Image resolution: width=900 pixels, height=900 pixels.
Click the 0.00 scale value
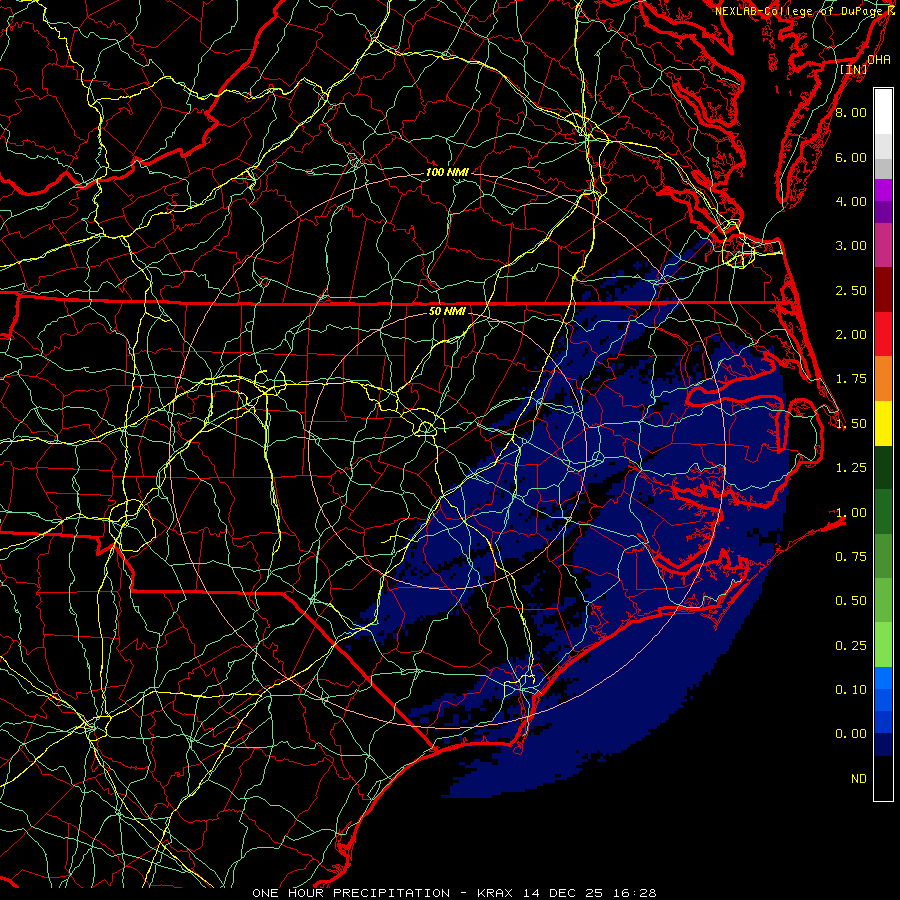[x=851, y=734]
